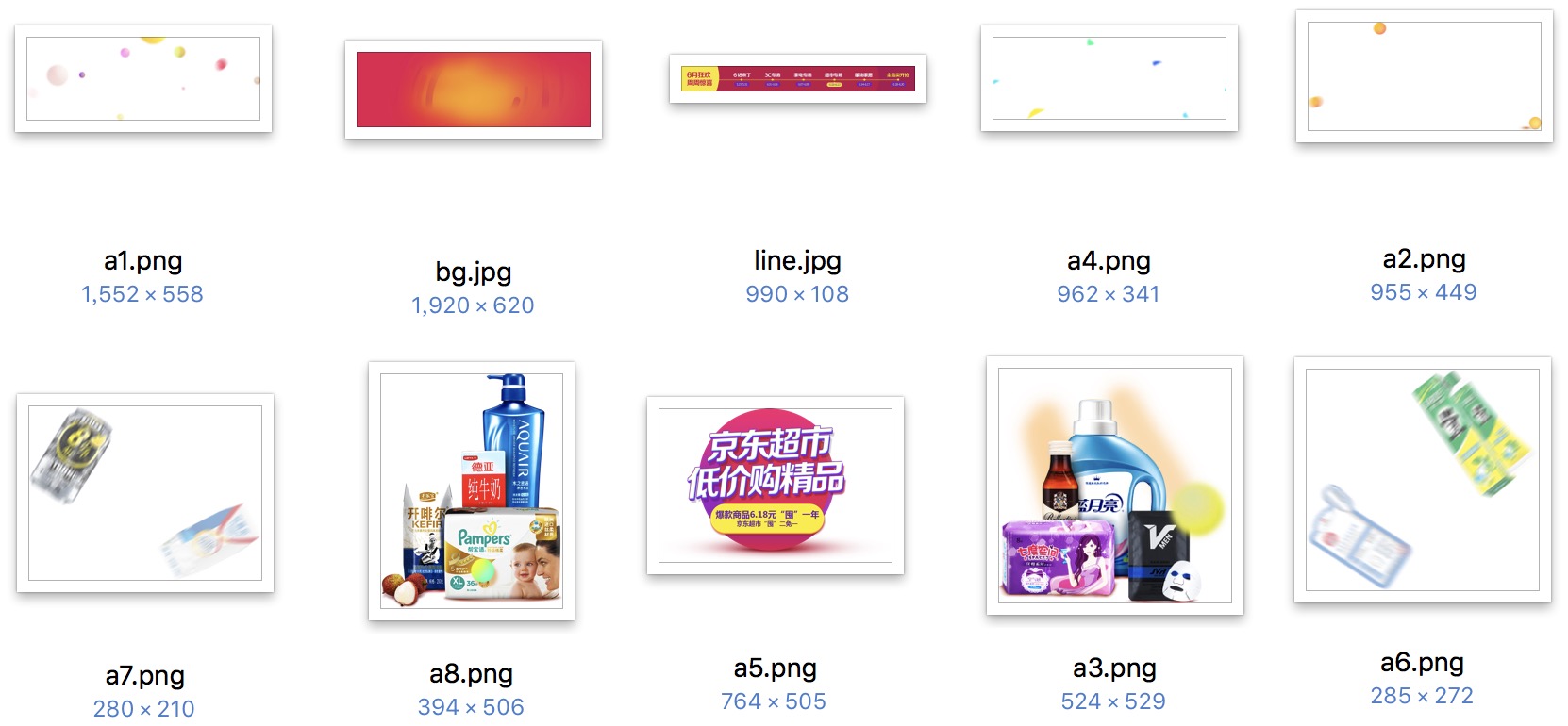Select the a3.png detergent products thumbnail
The height and width of the screenshot is (726, 1568).
coord(1115,486)
